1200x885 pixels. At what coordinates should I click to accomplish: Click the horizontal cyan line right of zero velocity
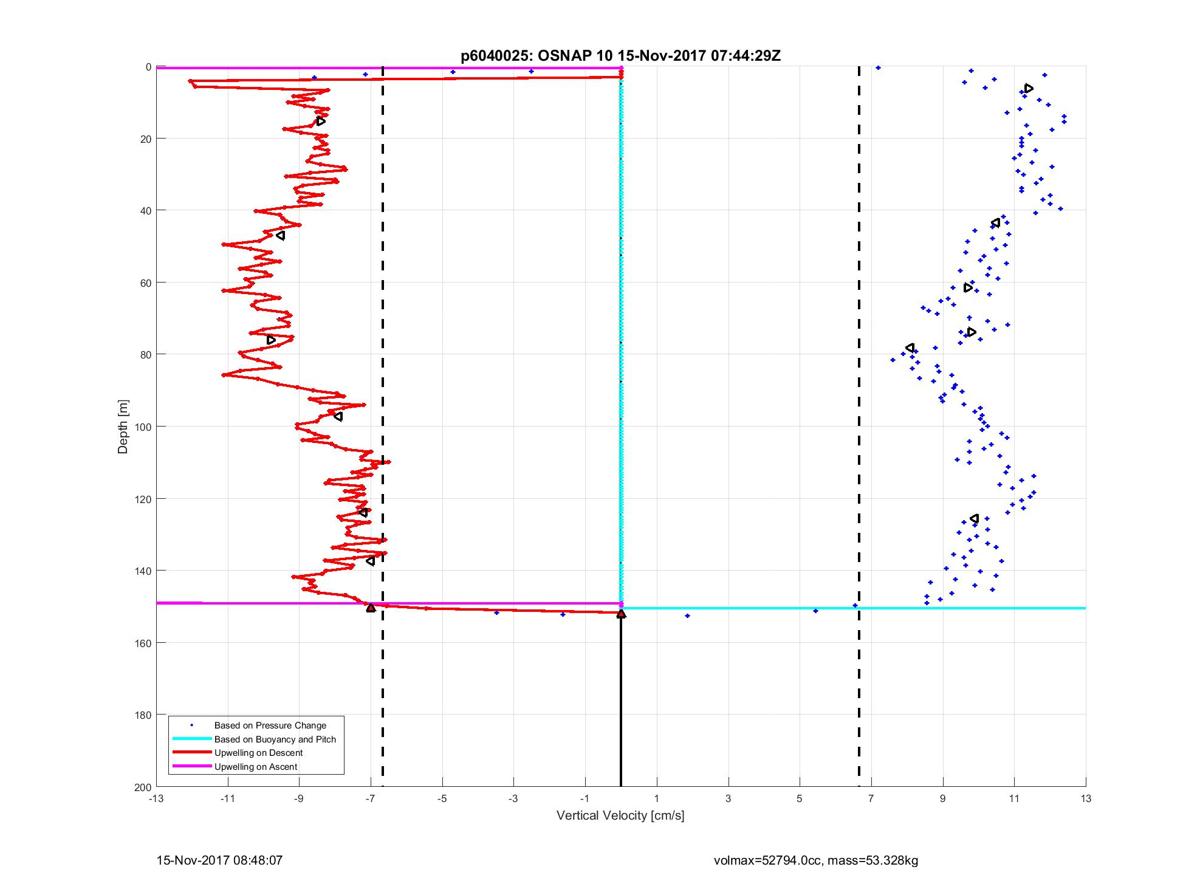[x=854, y=608]
